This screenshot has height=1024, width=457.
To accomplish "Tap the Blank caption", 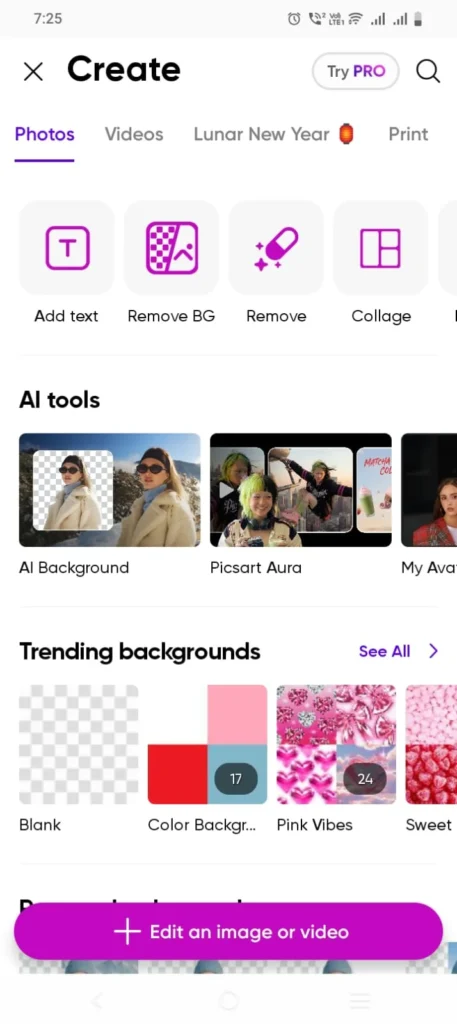I will coord(40,825).
